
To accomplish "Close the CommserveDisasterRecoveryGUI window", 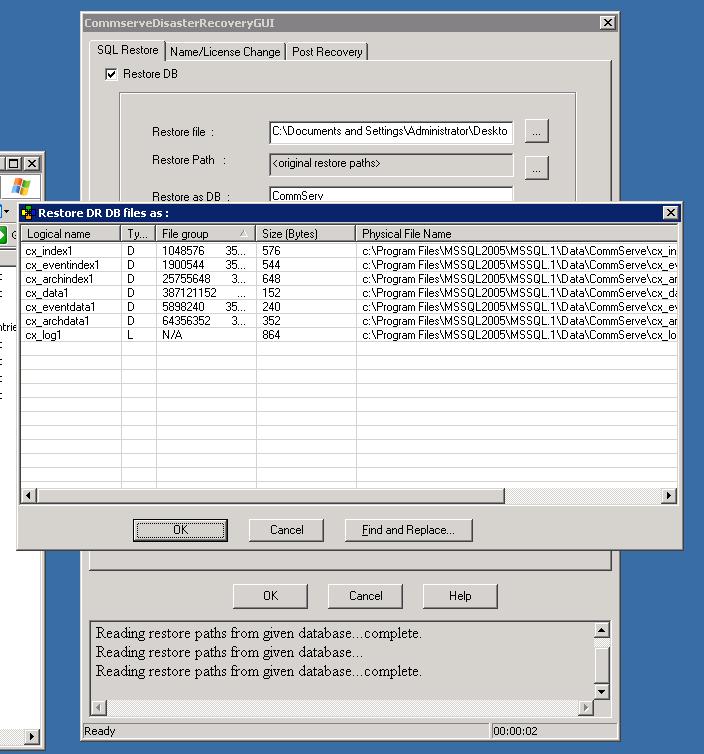I will (608, 23).
